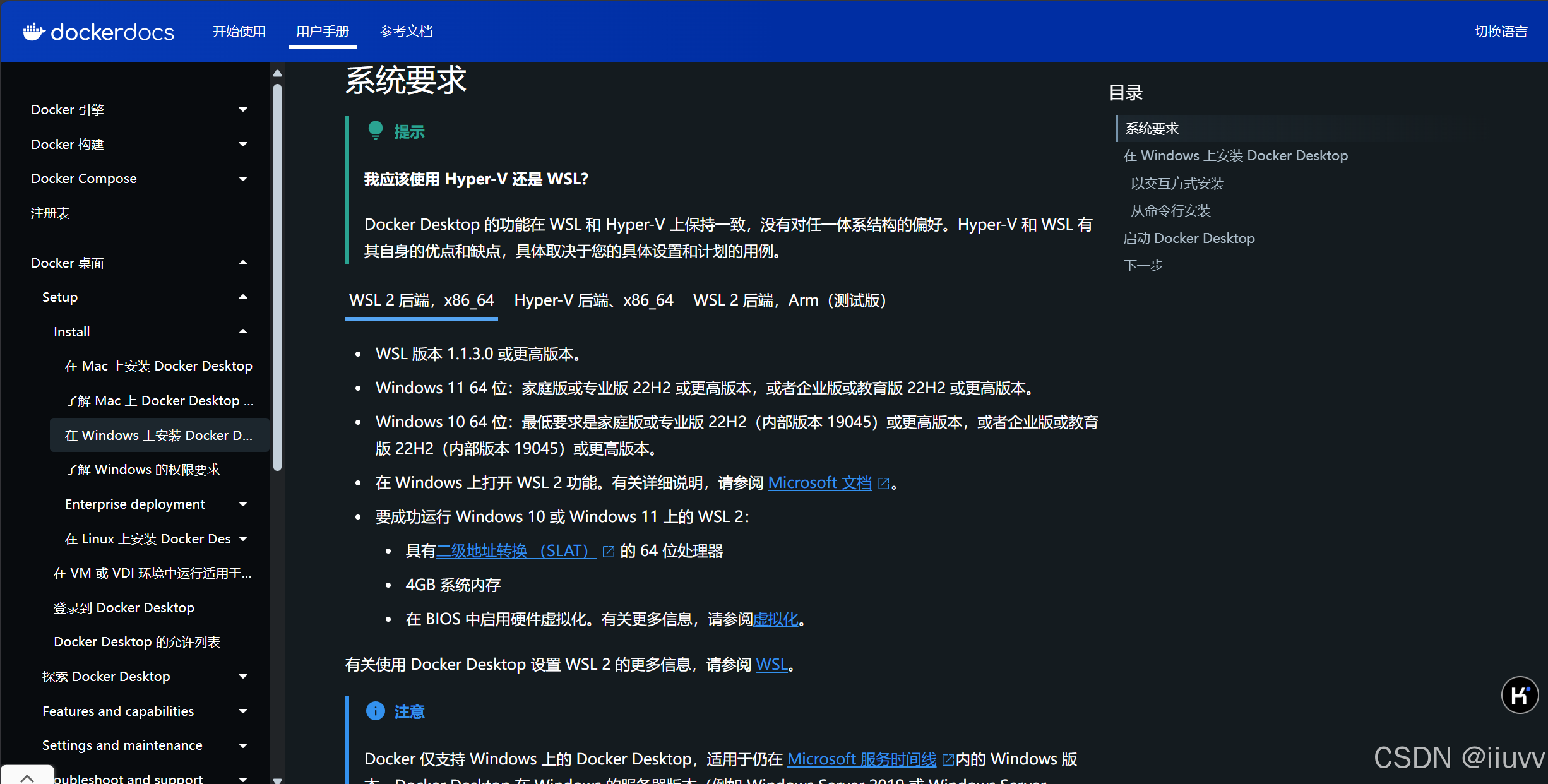Switch to Hyper-V 后端、x86_64 tab

[593, 300]
